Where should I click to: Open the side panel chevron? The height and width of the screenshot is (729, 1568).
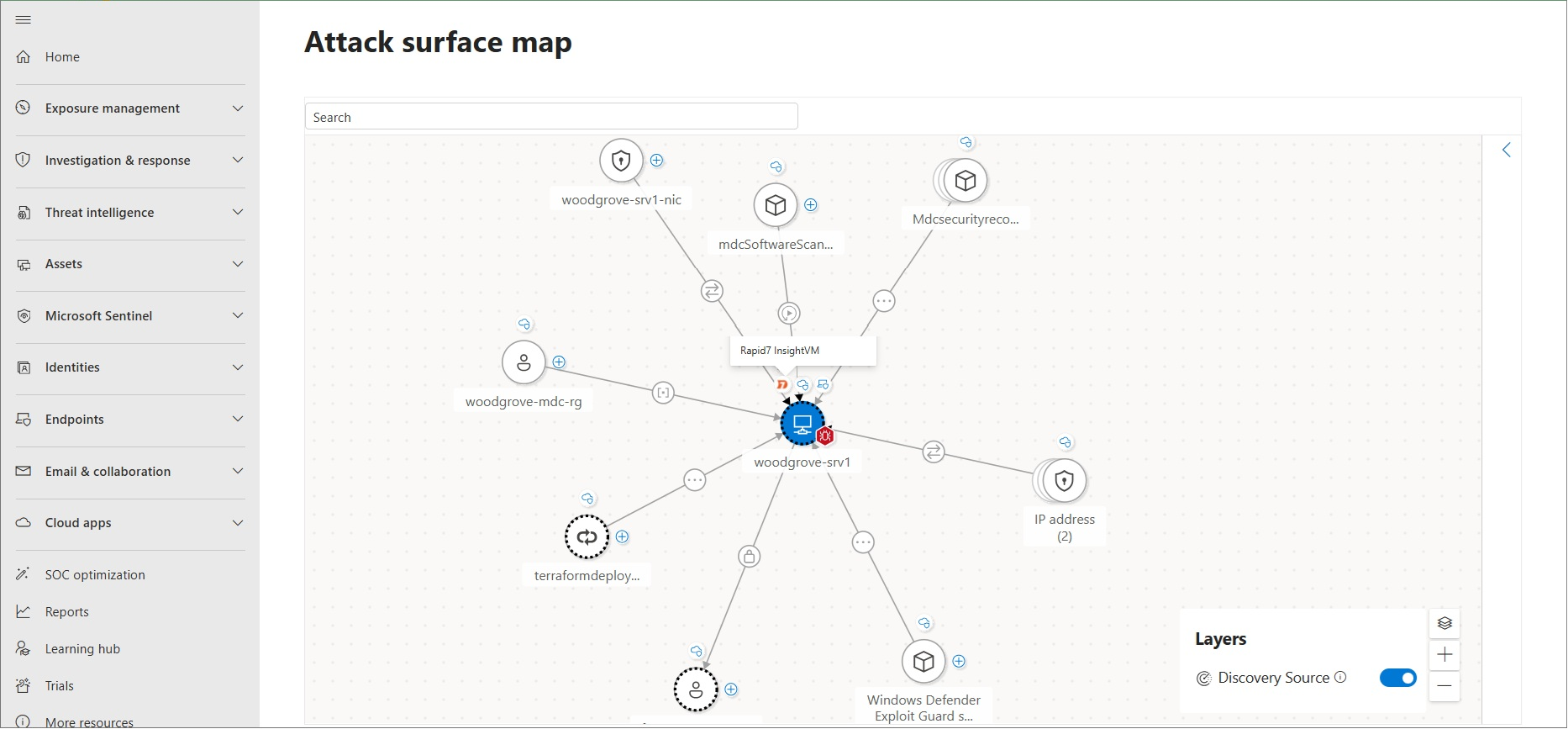pyautogui.click(x=1506, y=151)
